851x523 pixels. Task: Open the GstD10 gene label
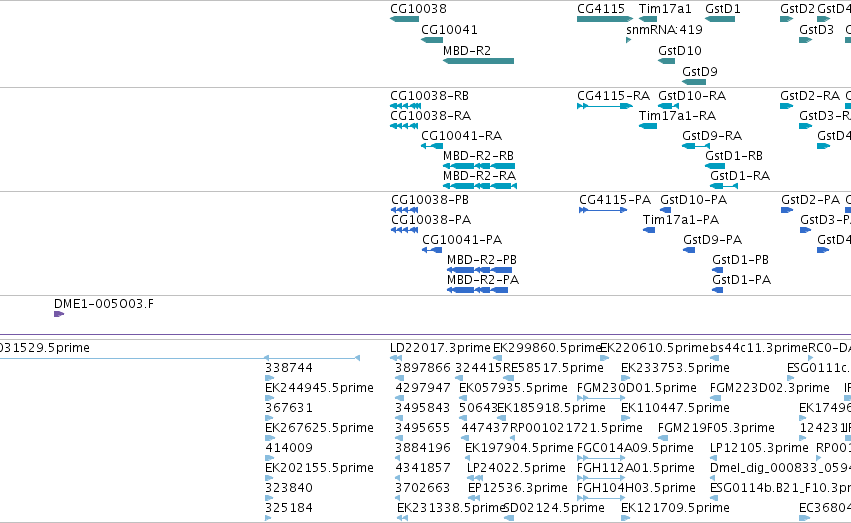[679, 51]
